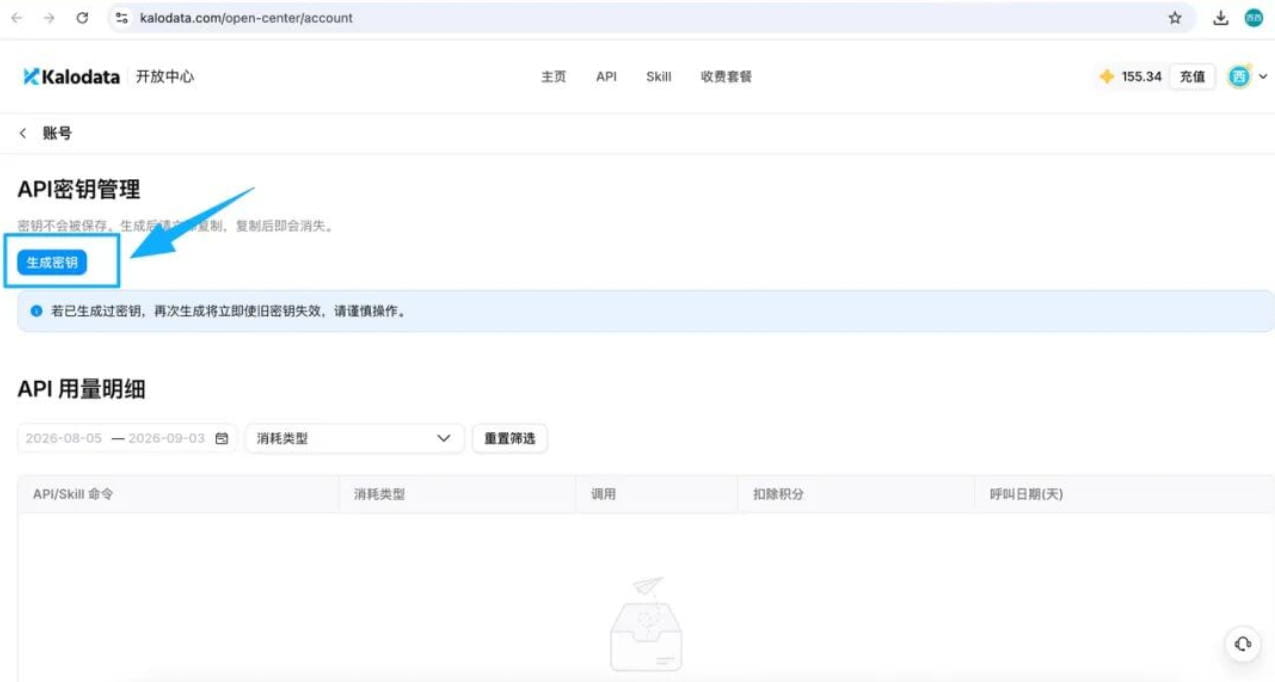The width and height of the screenshot is (1275, 682).
Task: Click the 充值 recharge button
Action: 1192,77
